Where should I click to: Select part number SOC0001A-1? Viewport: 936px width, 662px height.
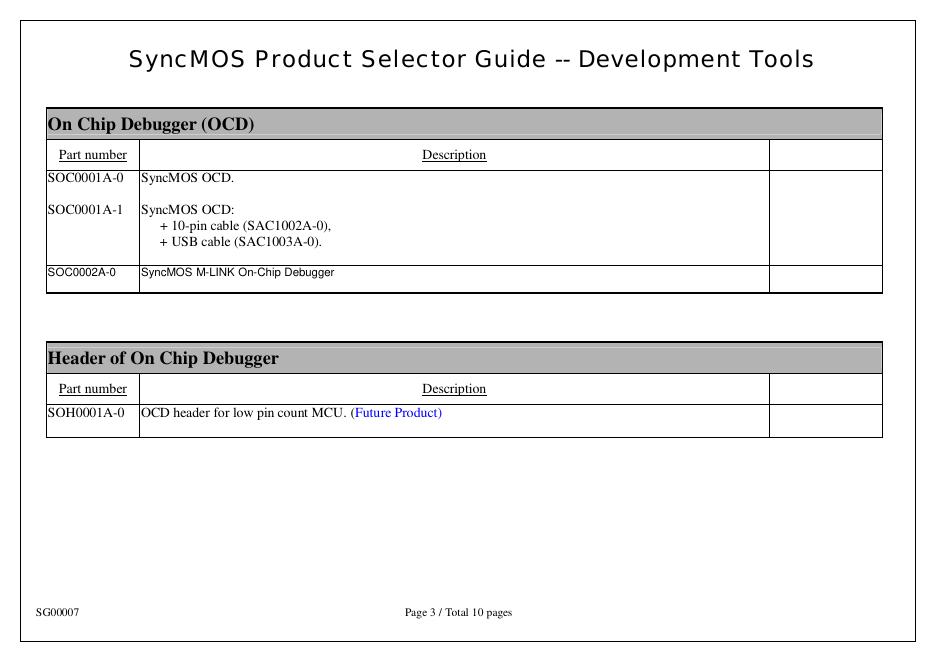pos(86,210)
